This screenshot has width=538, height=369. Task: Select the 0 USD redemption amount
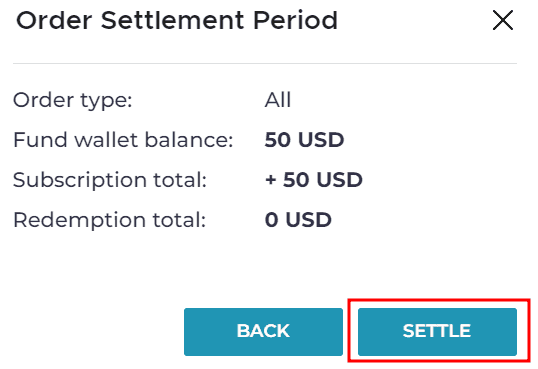(298, 220)
